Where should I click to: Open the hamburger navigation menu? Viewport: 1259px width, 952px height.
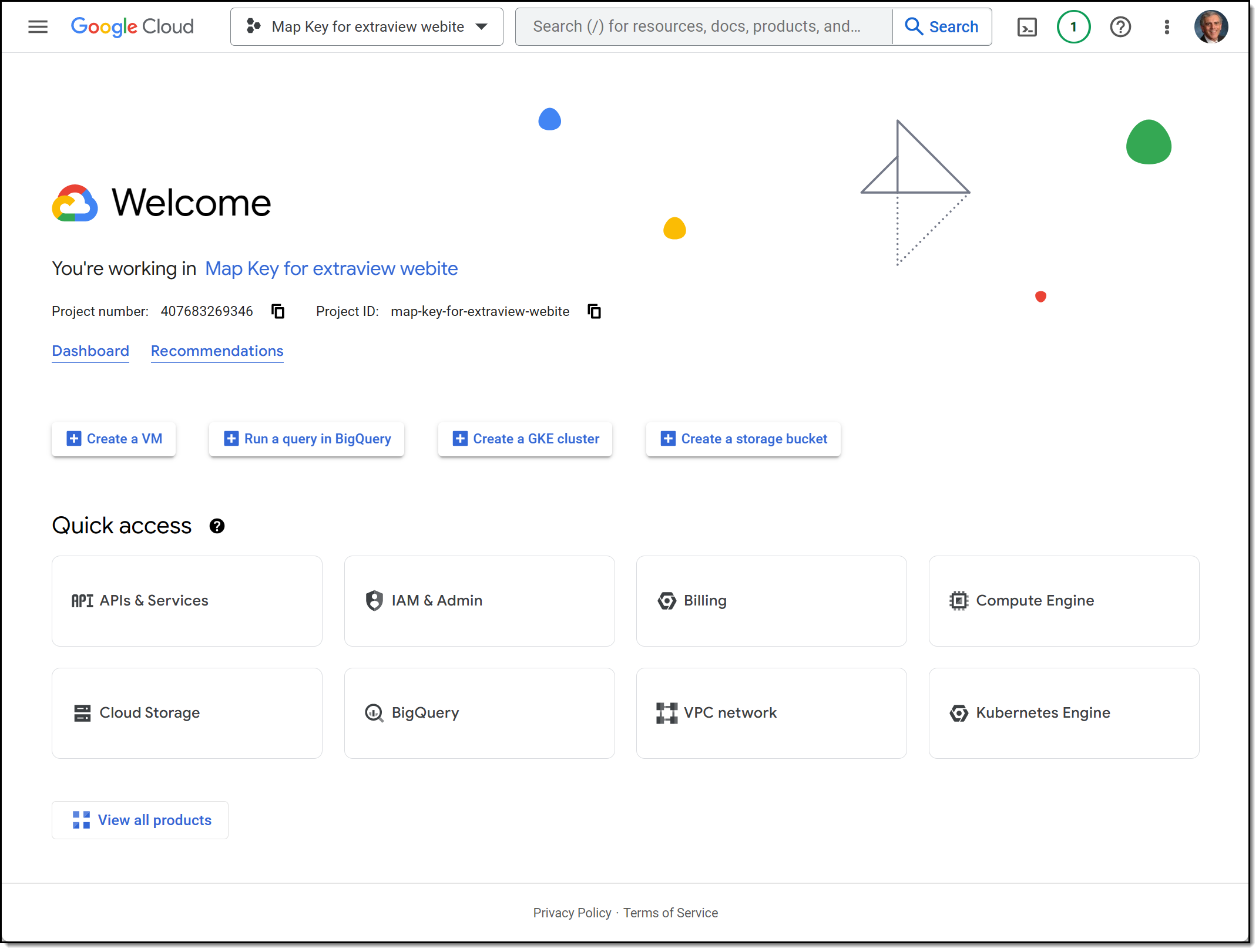[38, 27]
